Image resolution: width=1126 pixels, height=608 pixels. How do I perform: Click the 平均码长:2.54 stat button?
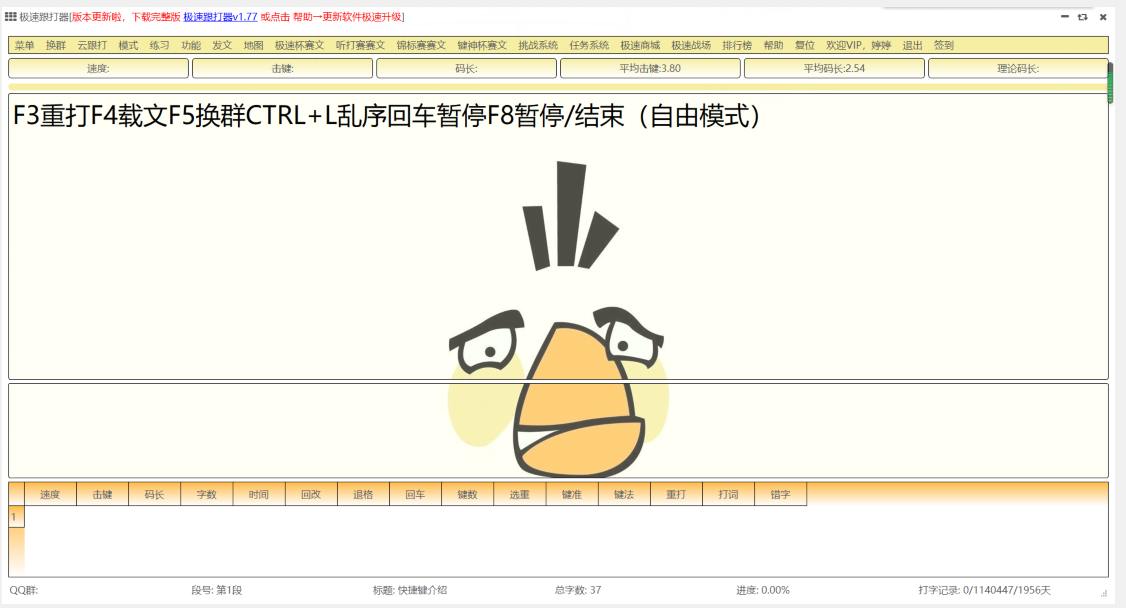click(x=834, y=68)
